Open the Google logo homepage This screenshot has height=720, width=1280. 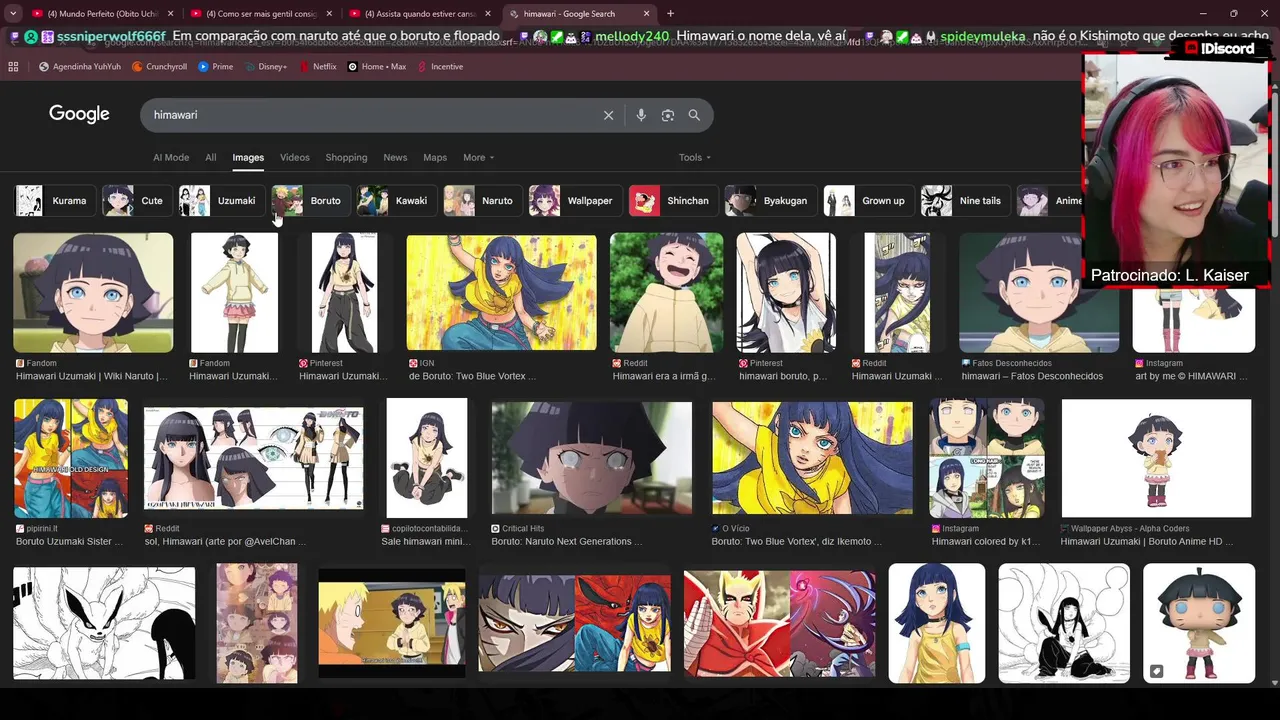(x=79, y=114)
